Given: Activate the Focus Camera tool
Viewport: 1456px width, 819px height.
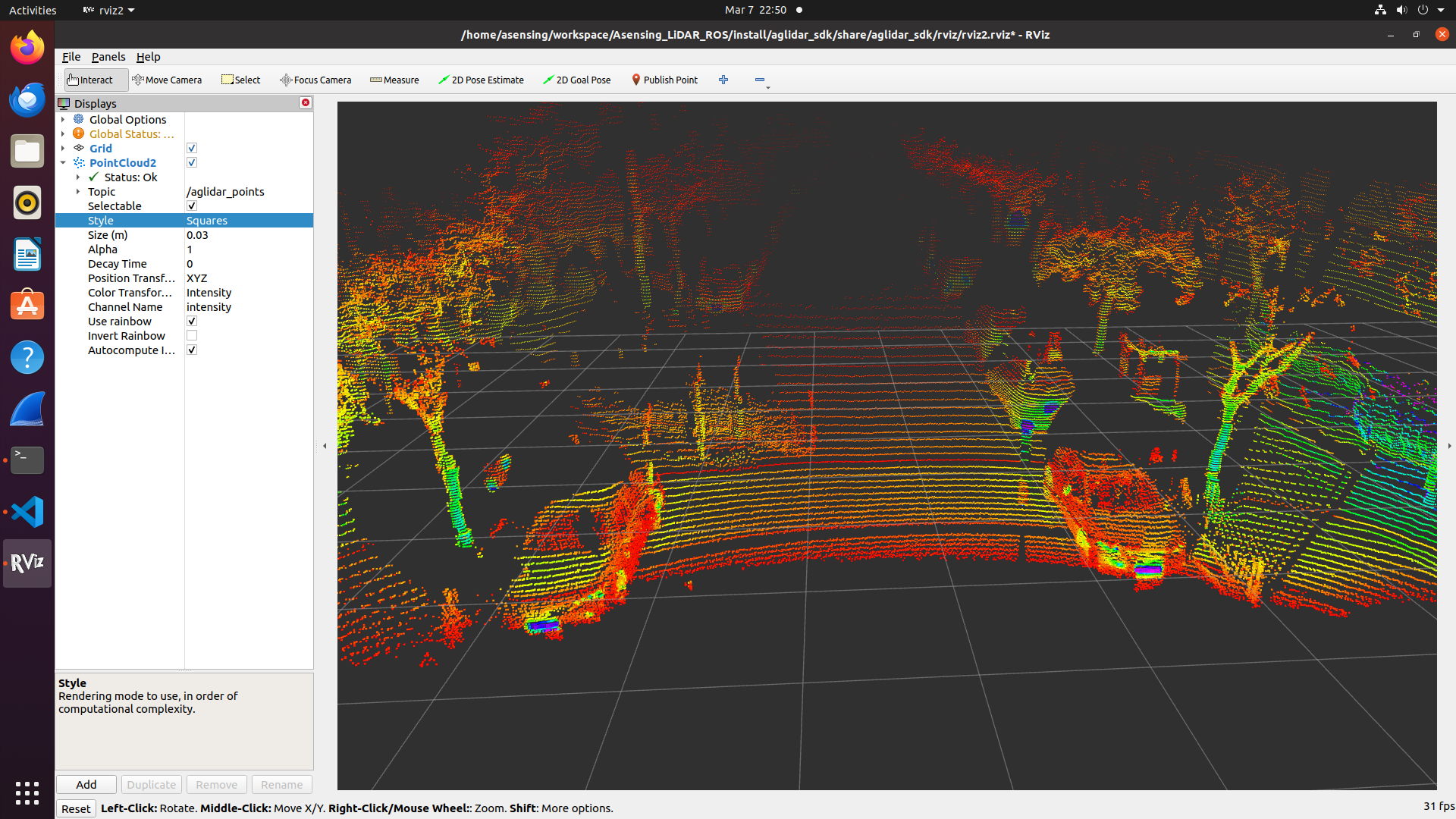Looking at the screenshot, I should pyautogui.click(x=315, y=80).
